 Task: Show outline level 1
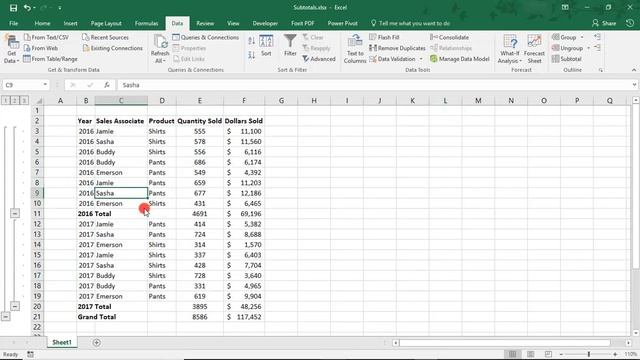pyautogui.click(x=5, y=100)
